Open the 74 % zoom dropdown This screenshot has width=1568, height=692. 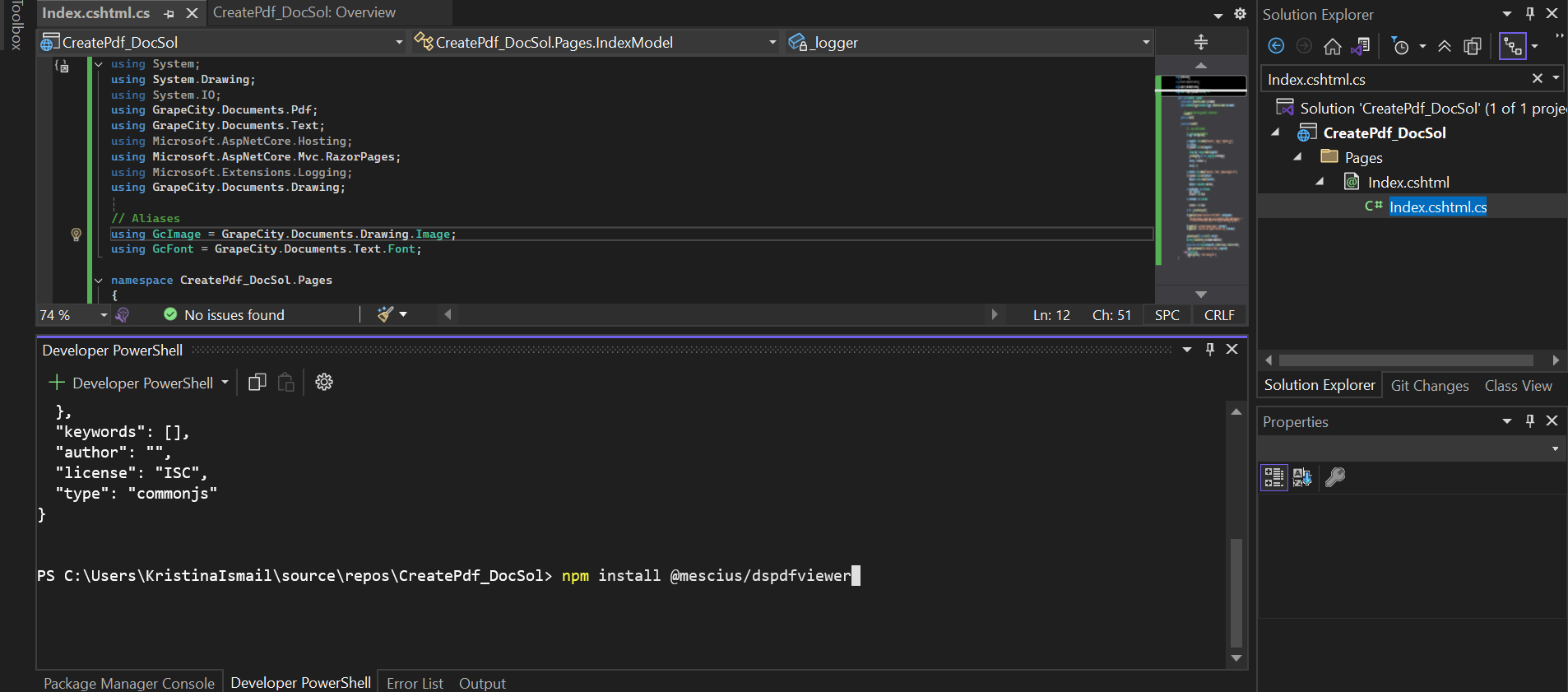[104, 314]
